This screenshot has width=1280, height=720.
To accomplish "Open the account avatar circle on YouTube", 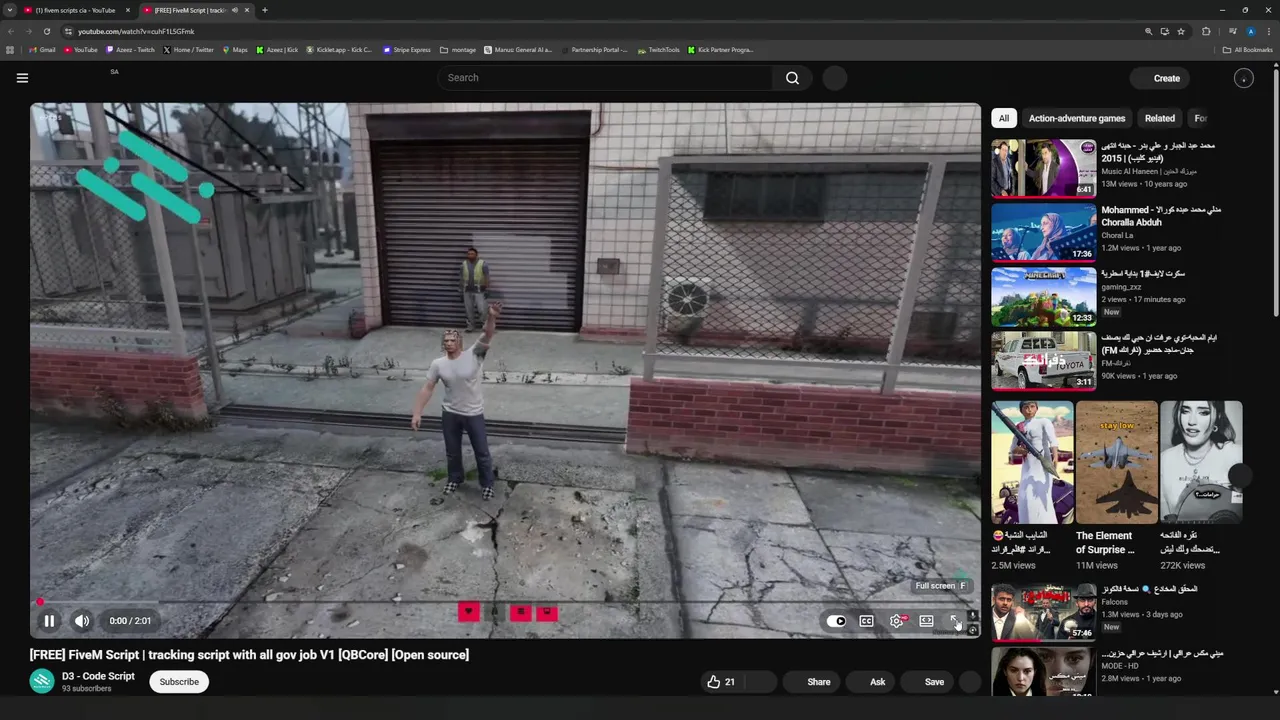I will click(x=1244, y=78).
